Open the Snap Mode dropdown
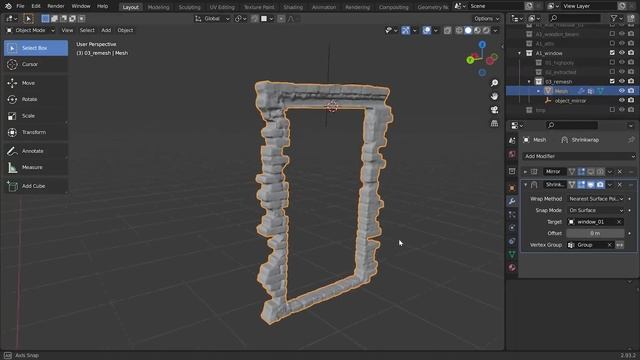The image size is (640, 360). point(596,210)
